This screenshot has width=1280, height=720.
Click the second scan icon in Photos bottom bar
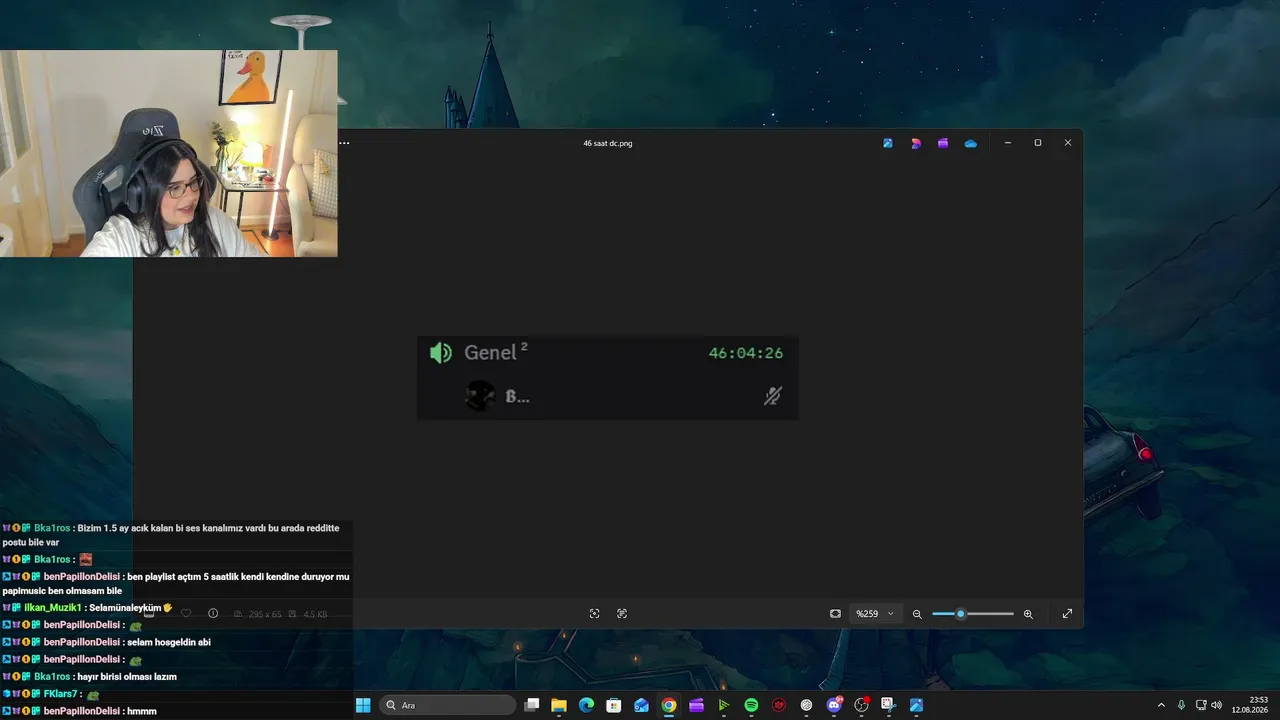(x=622, y=613)
